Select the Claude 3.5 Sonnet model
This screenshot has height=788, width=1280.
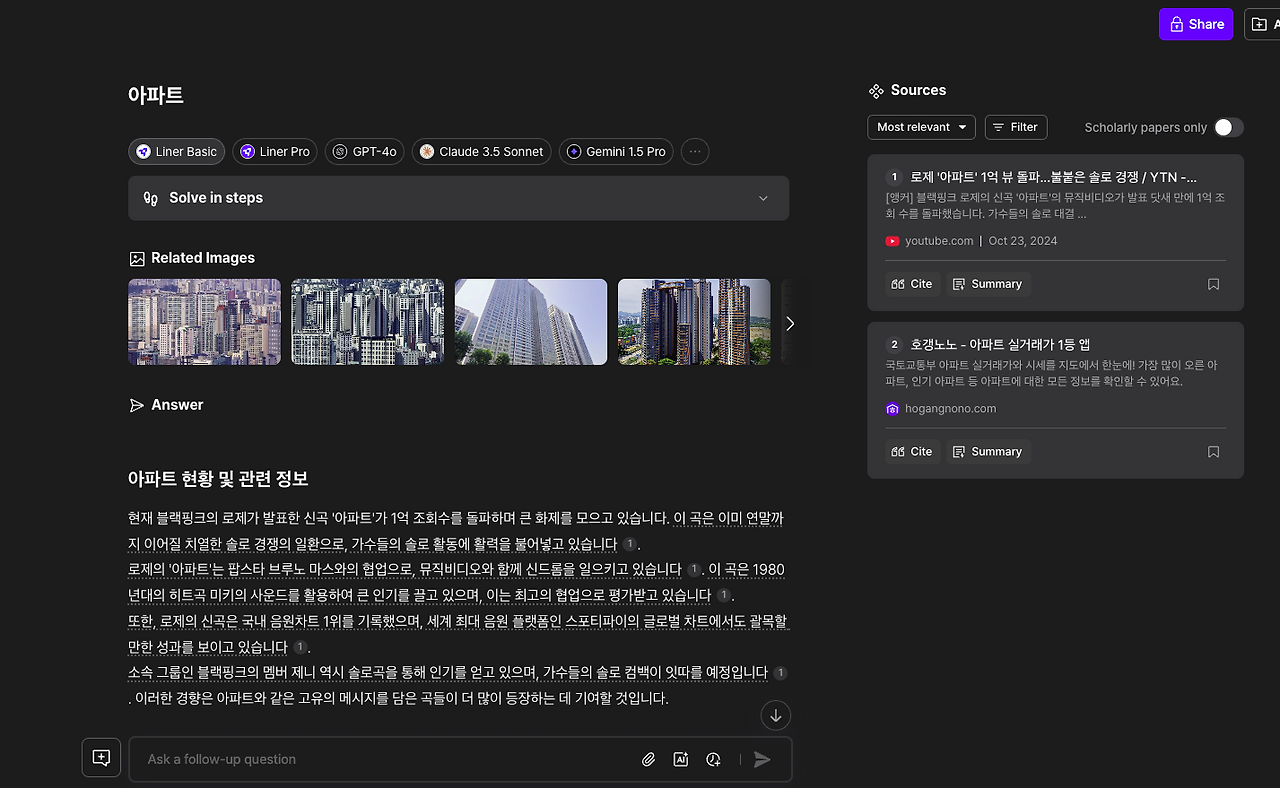point(482,152)
